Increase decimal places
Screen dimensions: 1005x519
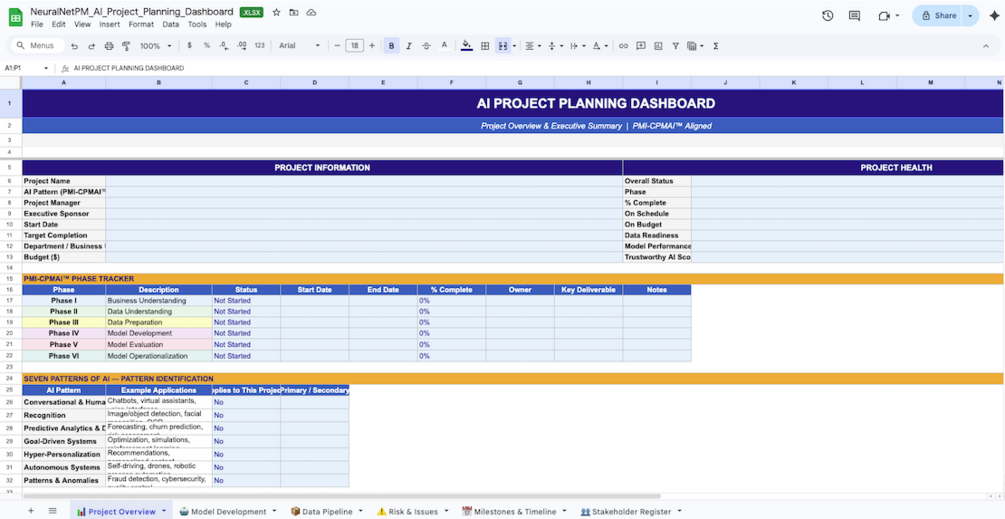click(242, 46)
